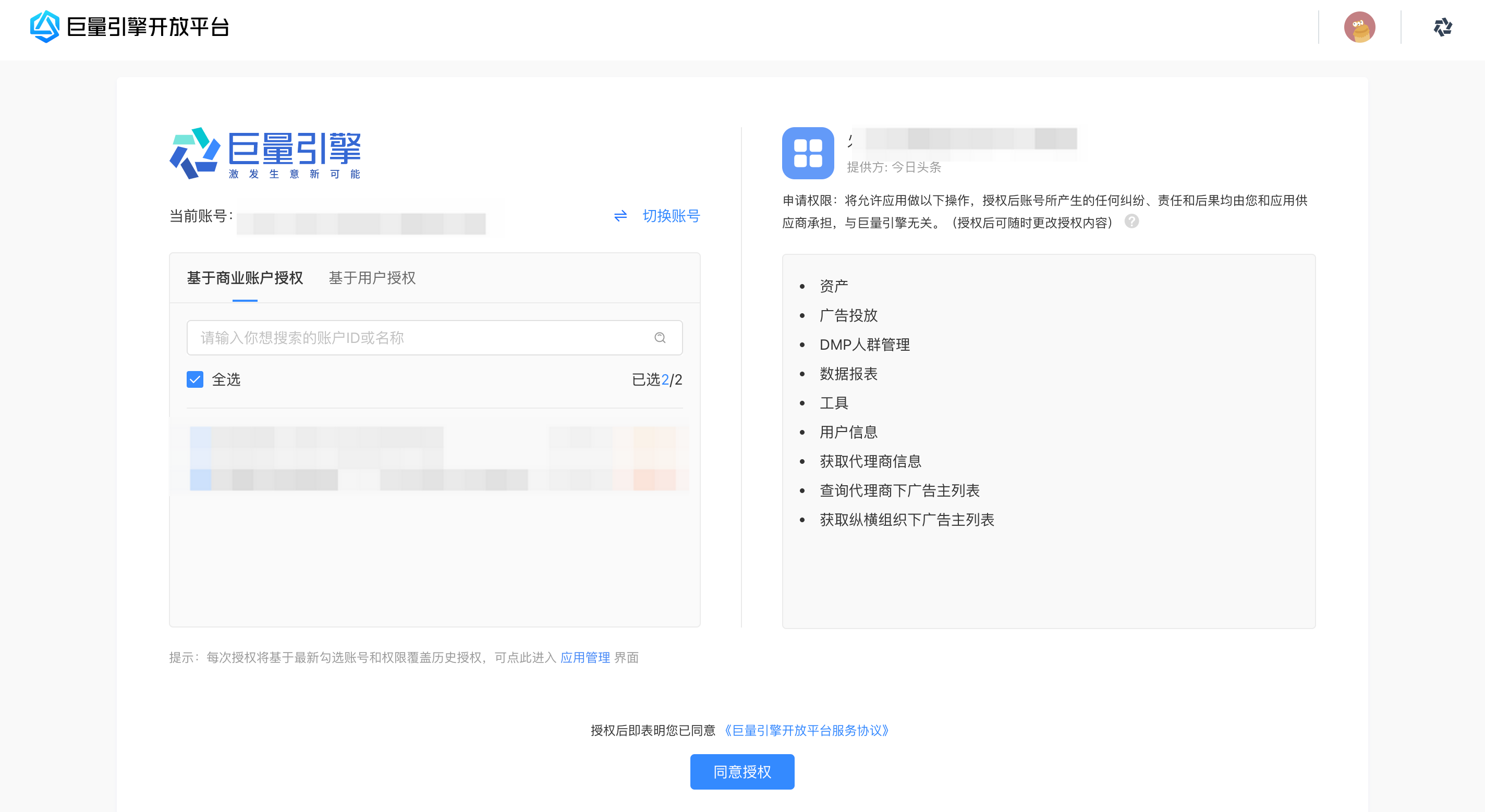The width and height of the screenshot is (1485, 812).
Task: Click the blue app grid icon
Action: coord(808,153)
